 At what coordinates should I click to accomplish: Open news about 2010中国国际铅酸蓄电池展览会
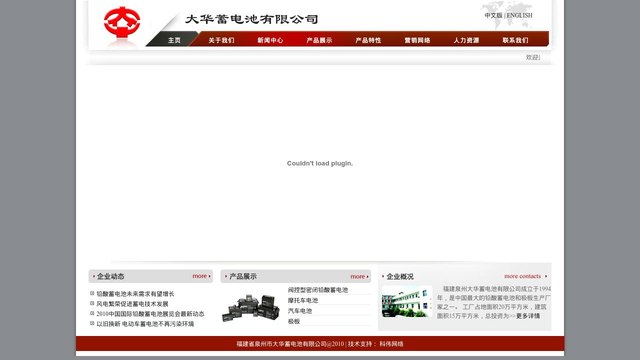click(x=150, y=313)
